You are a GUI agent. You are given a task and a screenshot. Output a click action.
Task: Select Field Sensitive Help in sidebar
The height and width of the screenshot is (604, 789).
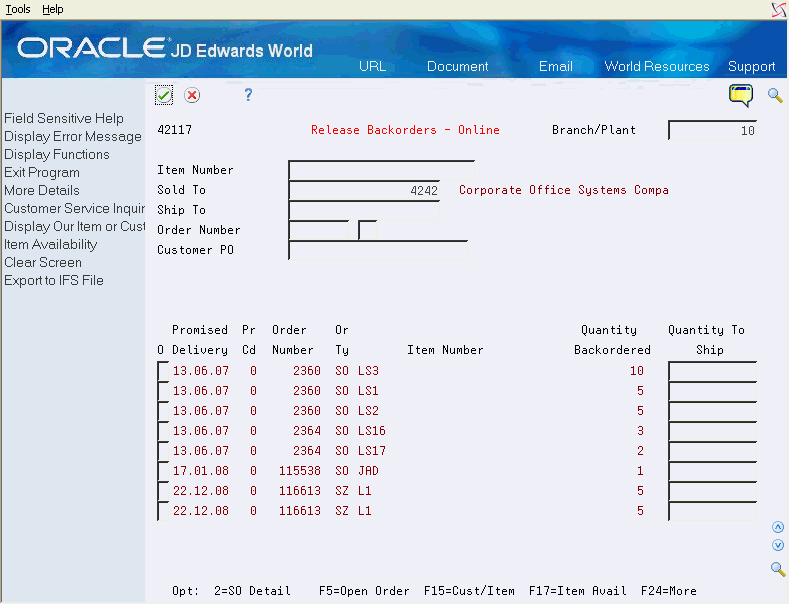coord(64,118)
